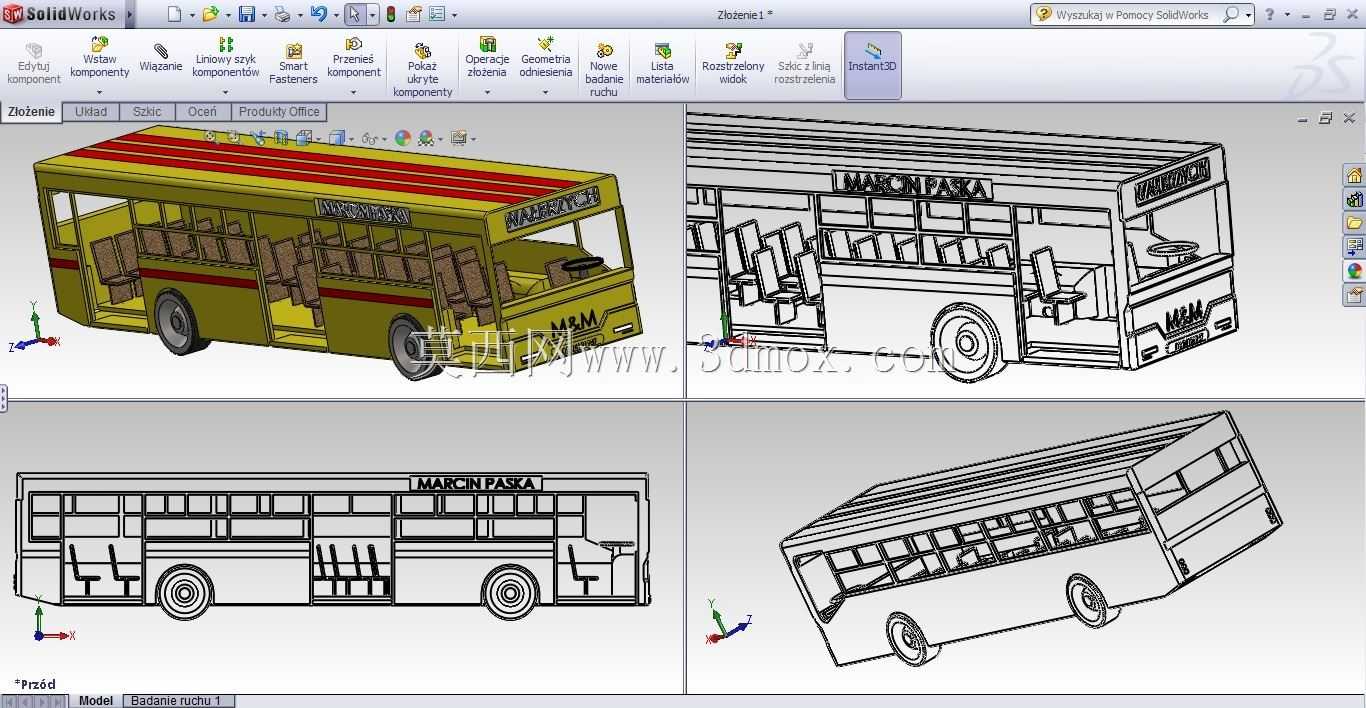Open the Help question mark dropdown arrow

pos(1287,15)
